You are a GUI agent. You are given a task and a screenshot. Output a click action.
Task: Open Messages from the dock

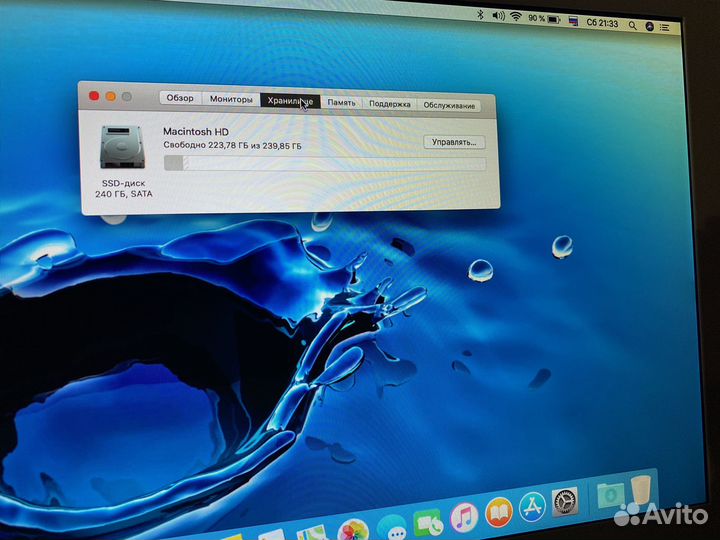[392, 526]
